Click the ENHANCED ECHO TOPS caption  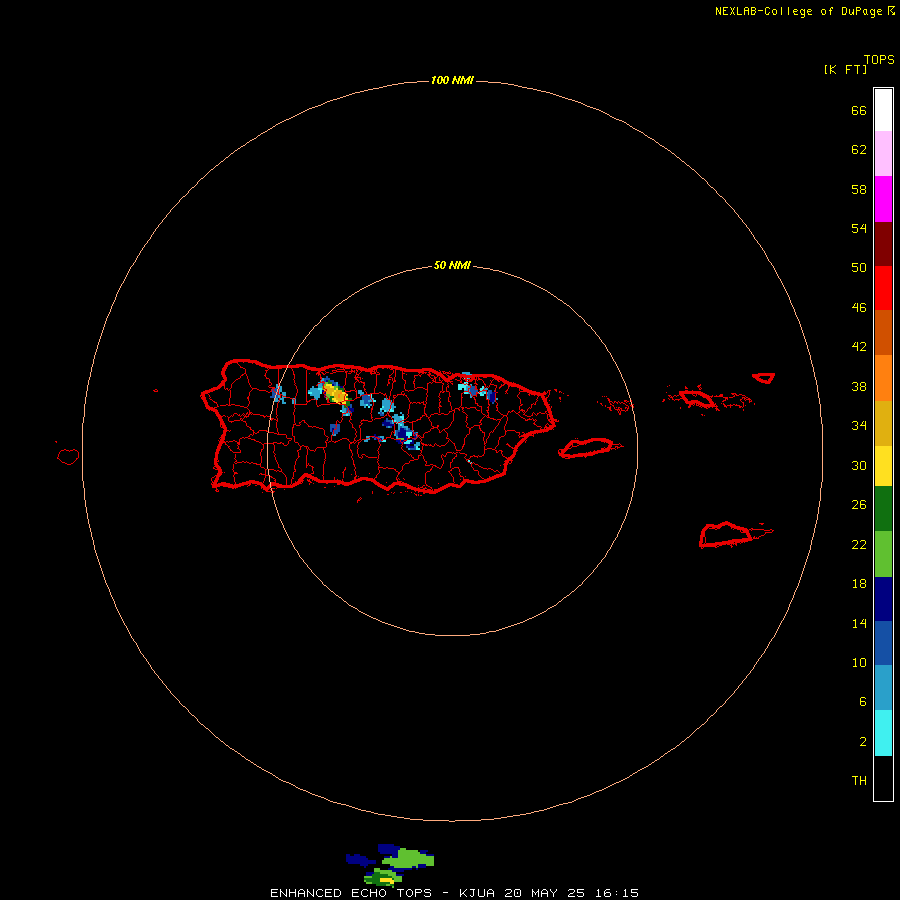[351, 893]
